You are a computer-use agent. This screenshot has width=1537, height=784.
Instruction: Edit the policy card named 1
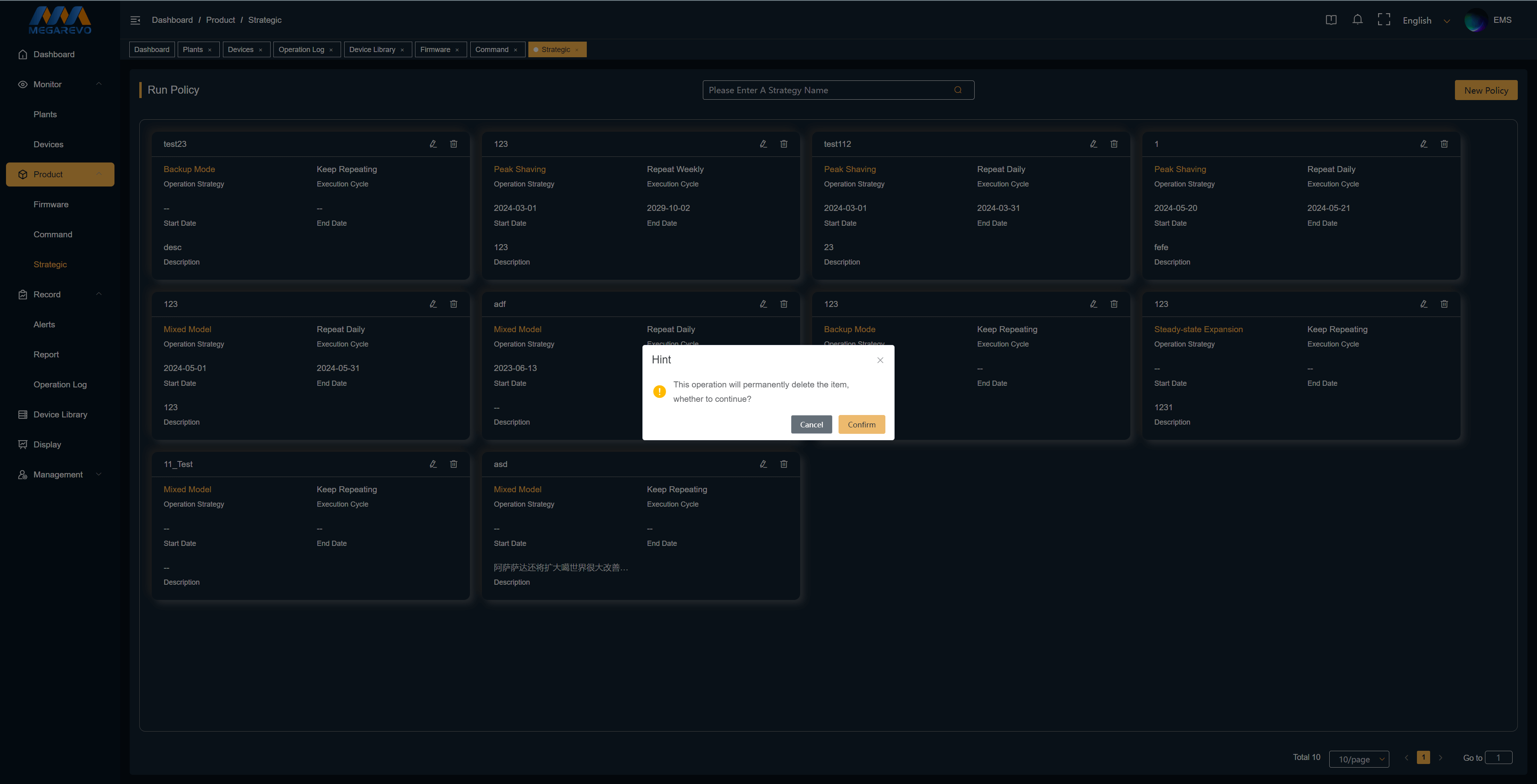point(1423,144)
